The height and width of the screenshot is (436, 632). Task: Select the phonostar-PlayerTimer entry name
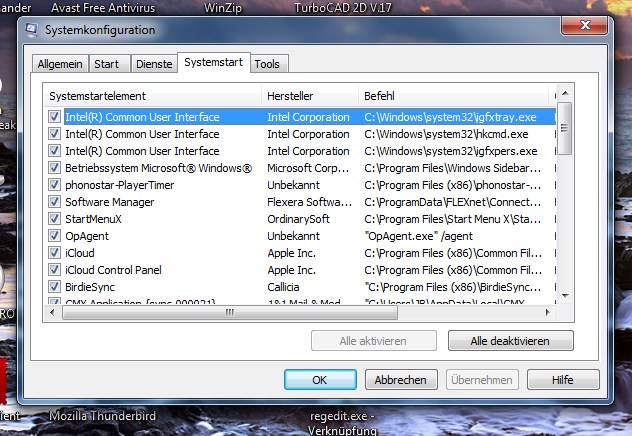tap(120, 185)
